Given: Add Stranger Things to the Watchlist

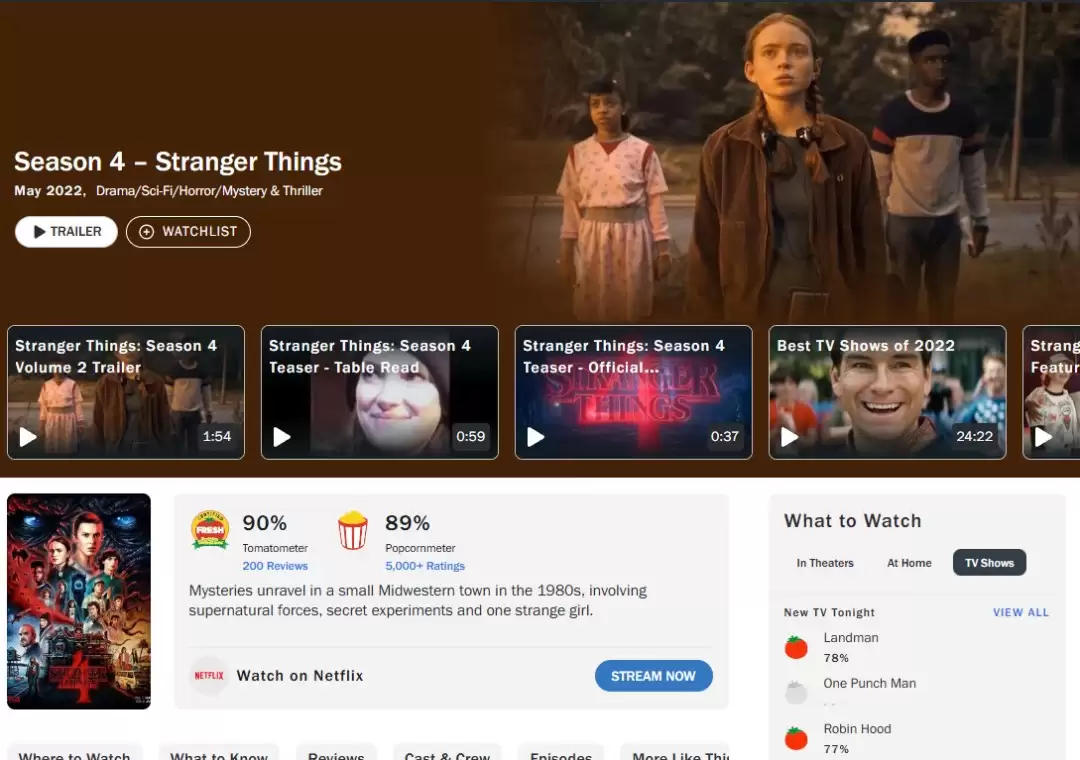Looking at the screenshot, I should pyautogui.click(x=188, y=232).
